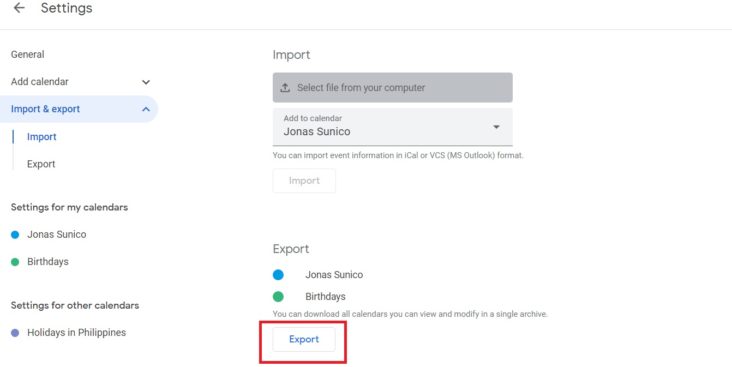Click Birthdays in the Export list

coord(325,296)
